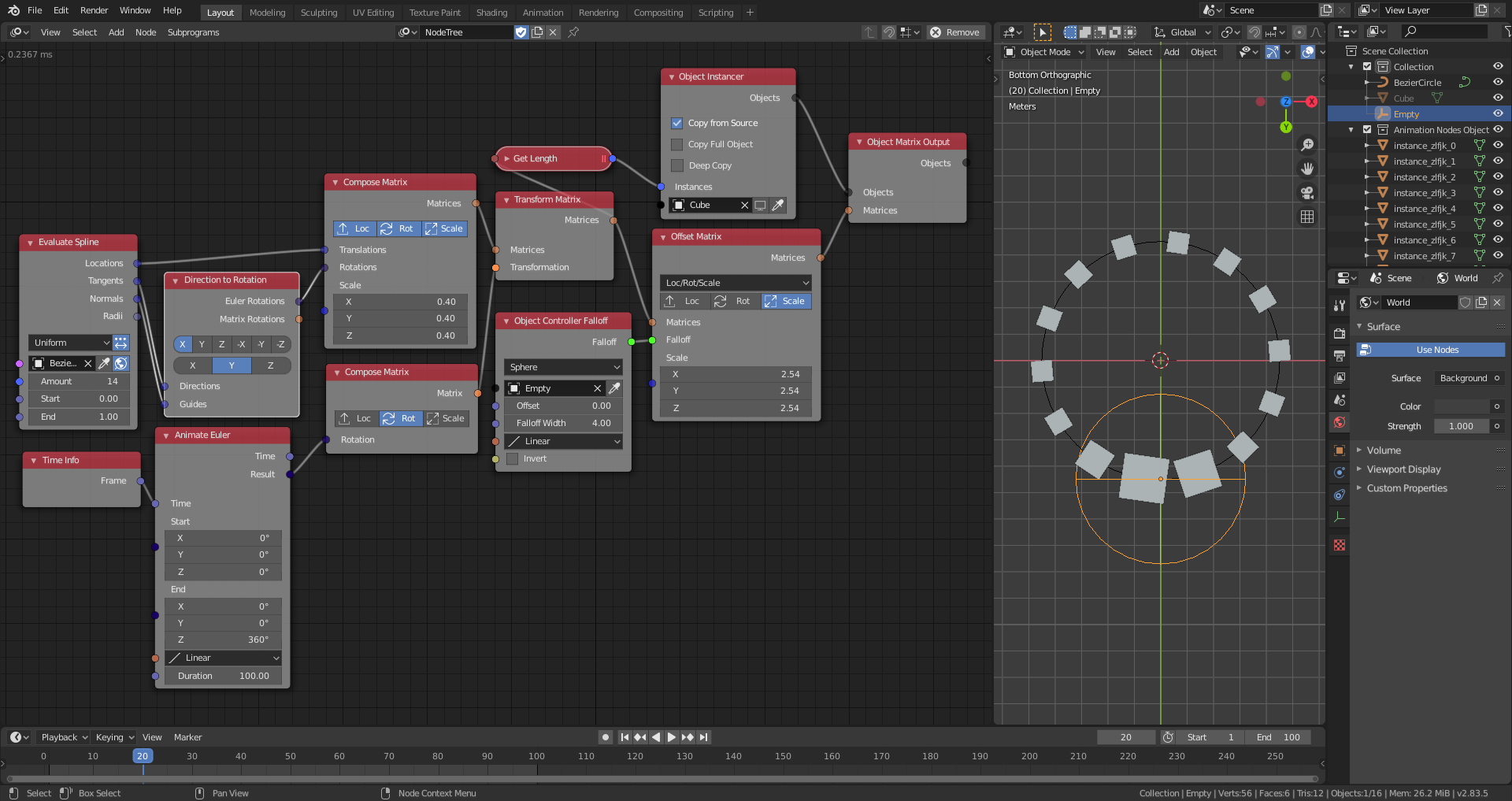The width and height of the screenshot is (1512, 801).
Task: Click the Strength 1.000 slider
Action: (x=1462, y=426)
